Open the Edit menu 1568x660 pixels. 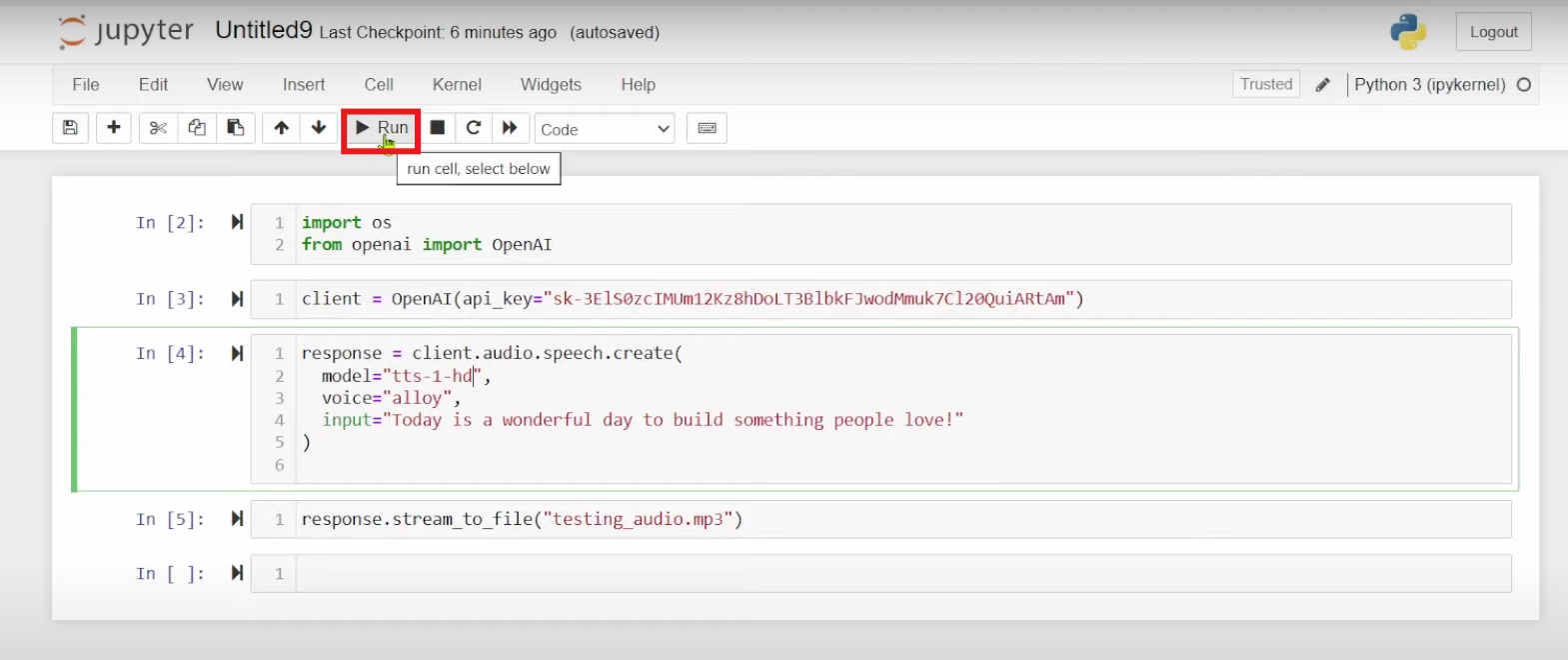point(153,85)
